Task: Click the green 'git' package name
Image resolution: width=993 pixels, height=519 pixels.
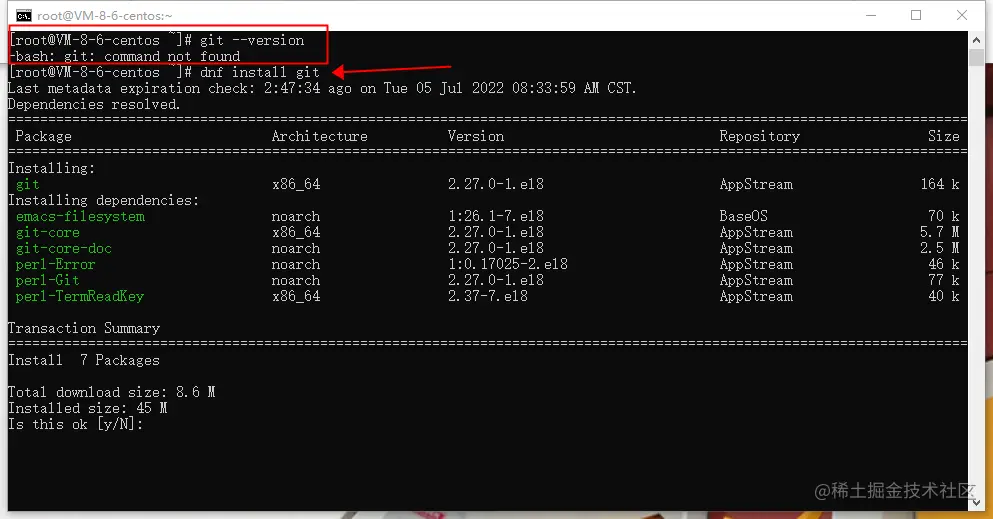Action: click(28, 184)
